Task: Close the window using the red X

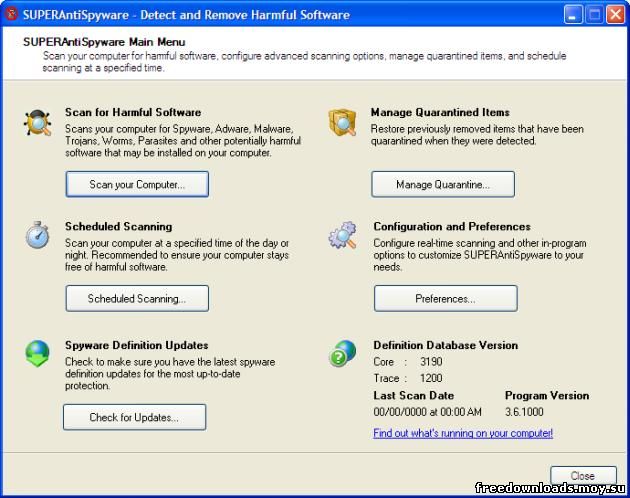Action: (616, 15)
